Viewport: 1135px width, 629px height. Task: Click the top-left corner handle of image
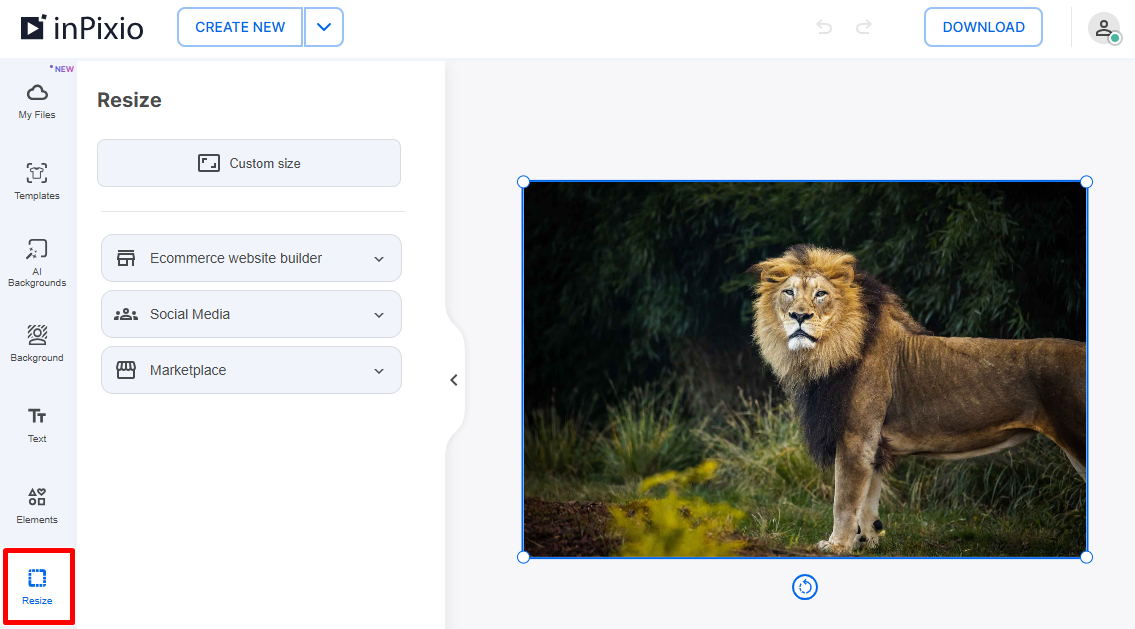pos(523,182)
